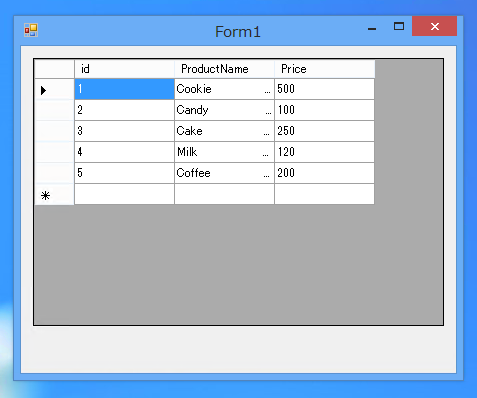Sort by the id column header
The height and width of the screenshot is (398, 477).
124,69
